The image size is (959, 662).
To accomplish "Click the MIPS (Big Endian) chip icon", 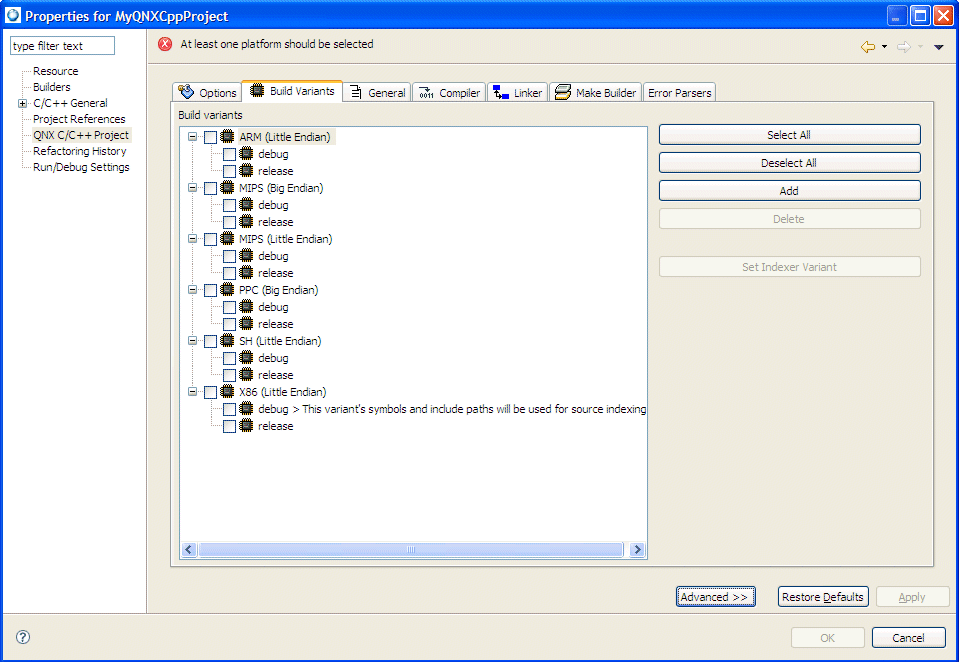I will tap(228, 188).
